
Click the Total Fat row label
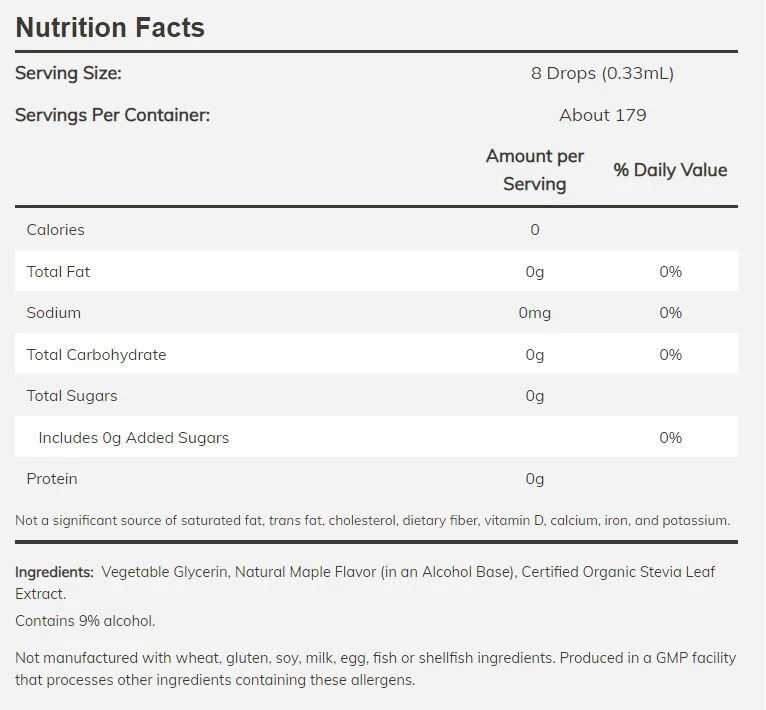(x=58, y=272)
